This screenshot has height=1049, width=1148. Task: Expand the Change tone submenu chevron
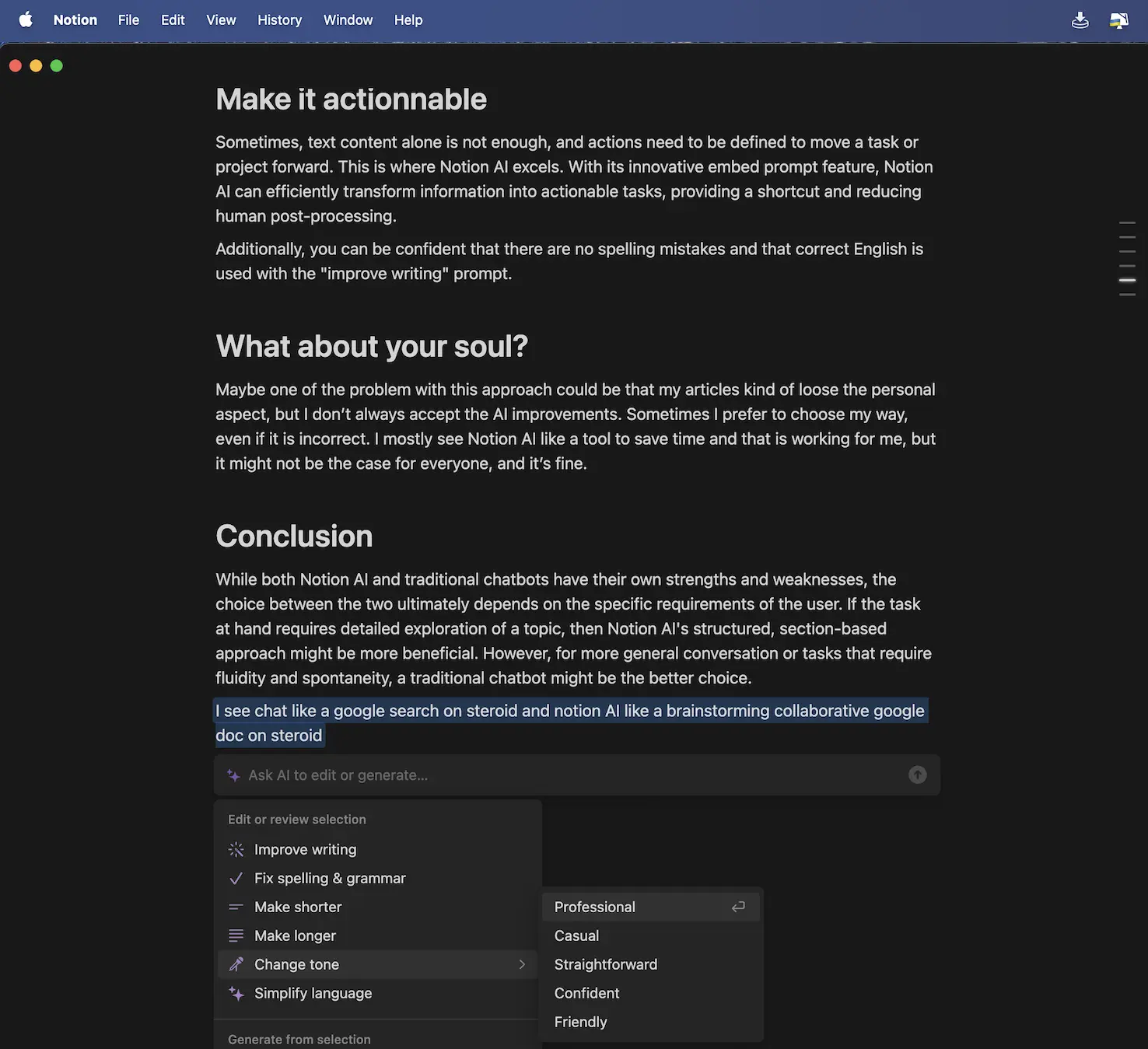tap(522, 964)
